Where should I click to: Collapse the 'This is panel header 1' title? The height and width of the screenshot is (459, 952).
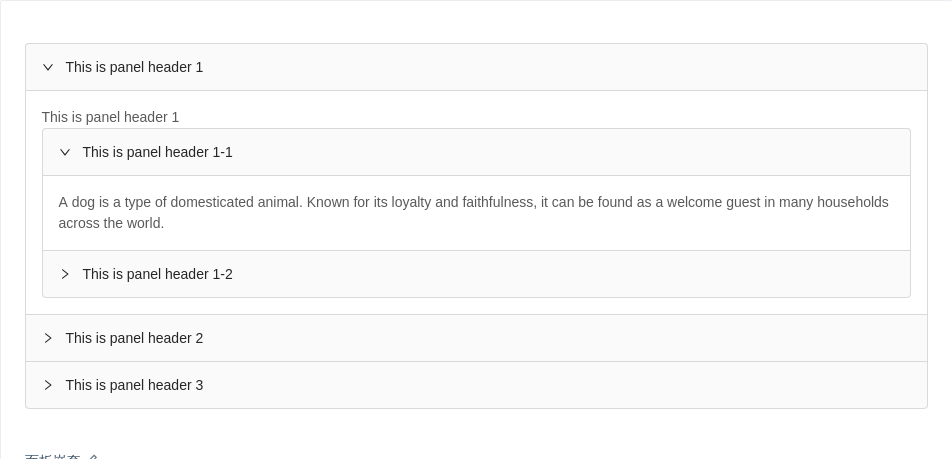[x=134, y=67]
